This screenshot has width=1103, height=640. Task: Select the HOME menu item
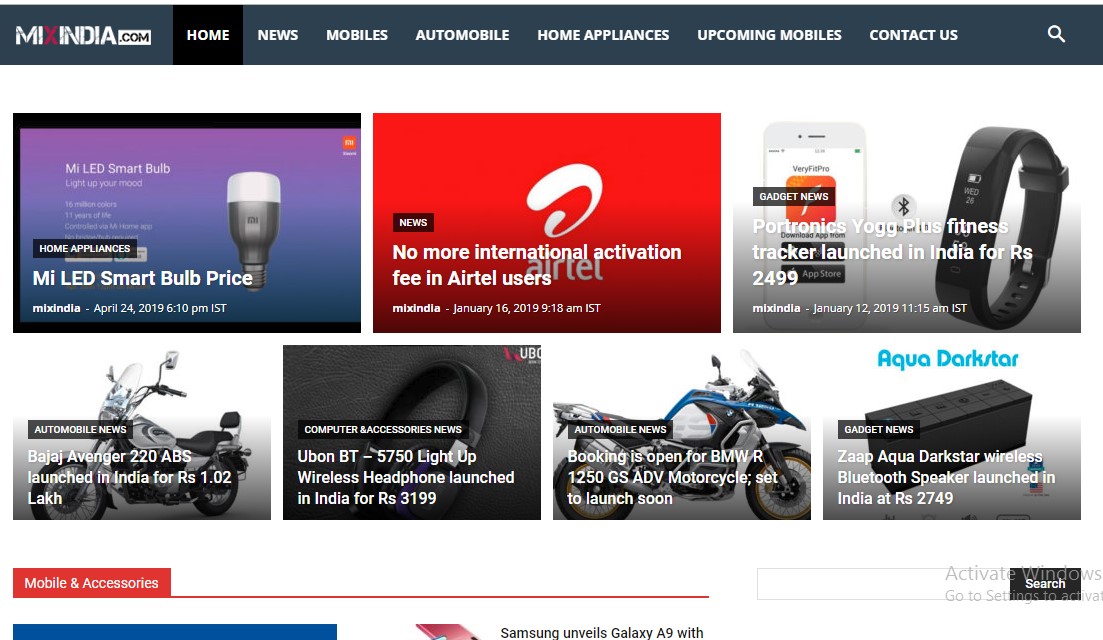(208, 35)
